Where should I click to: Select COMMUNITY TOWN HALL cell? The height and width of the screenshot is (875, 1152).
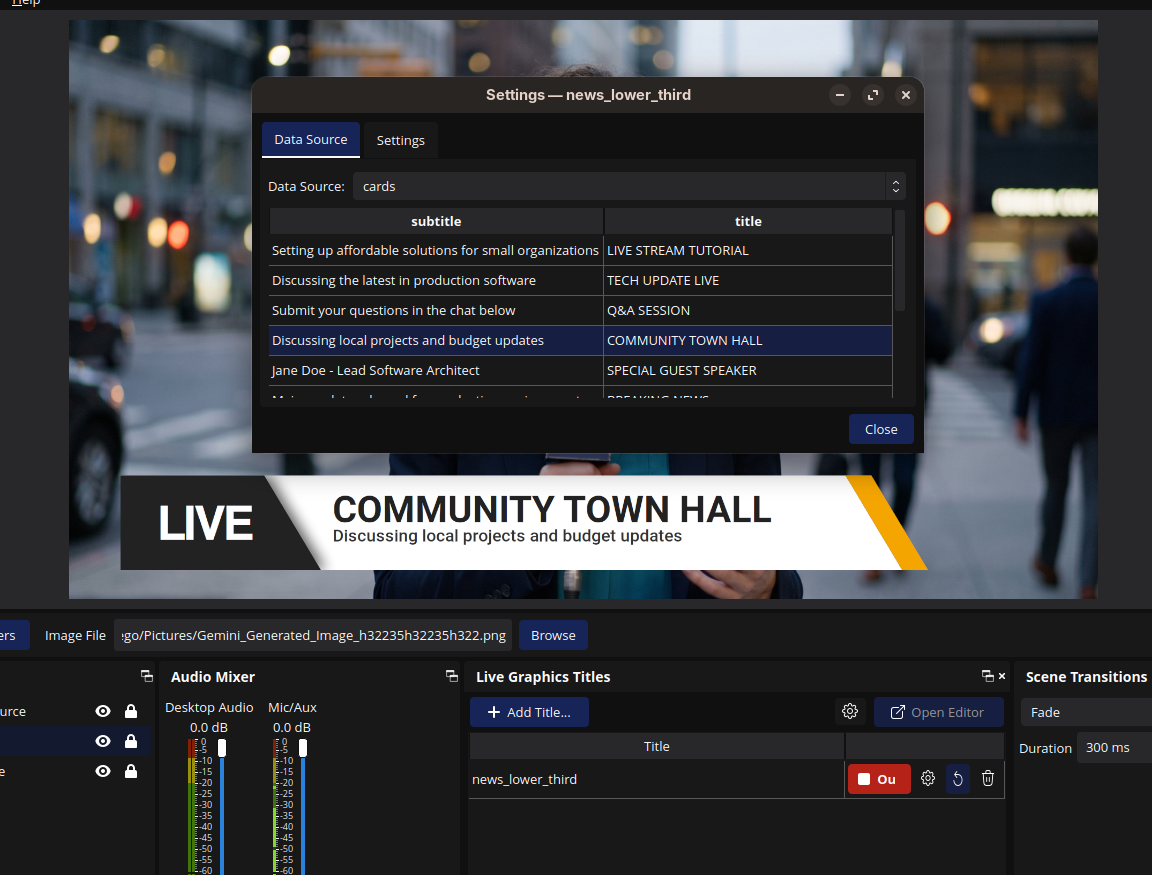coord(748,341)
